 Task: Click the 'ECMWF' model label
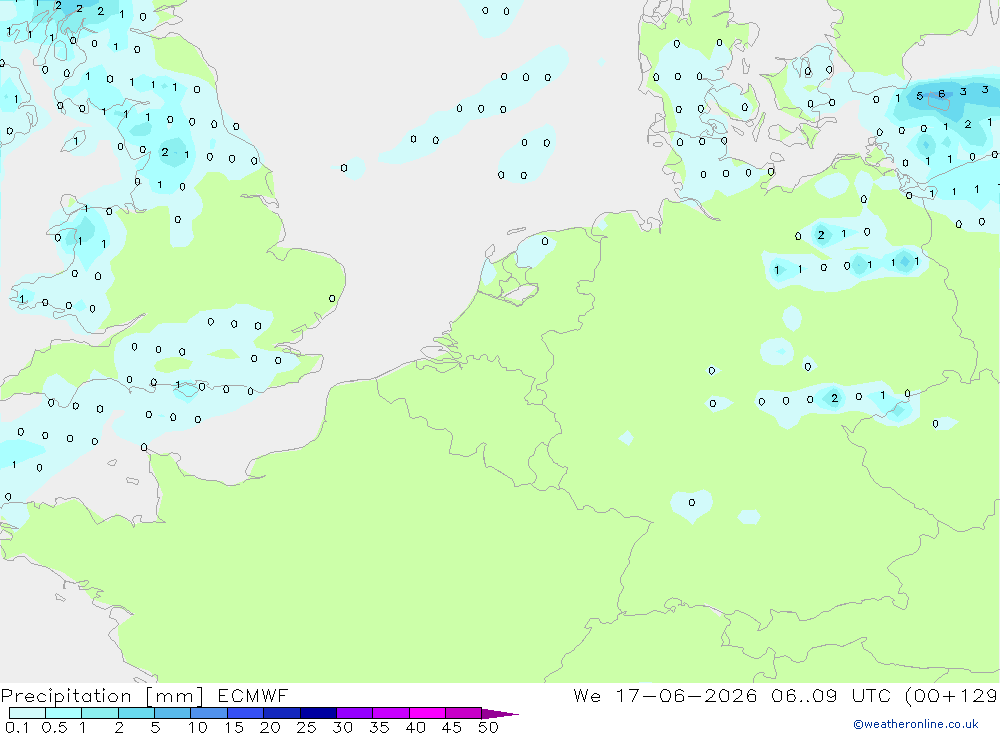(253, 695)
